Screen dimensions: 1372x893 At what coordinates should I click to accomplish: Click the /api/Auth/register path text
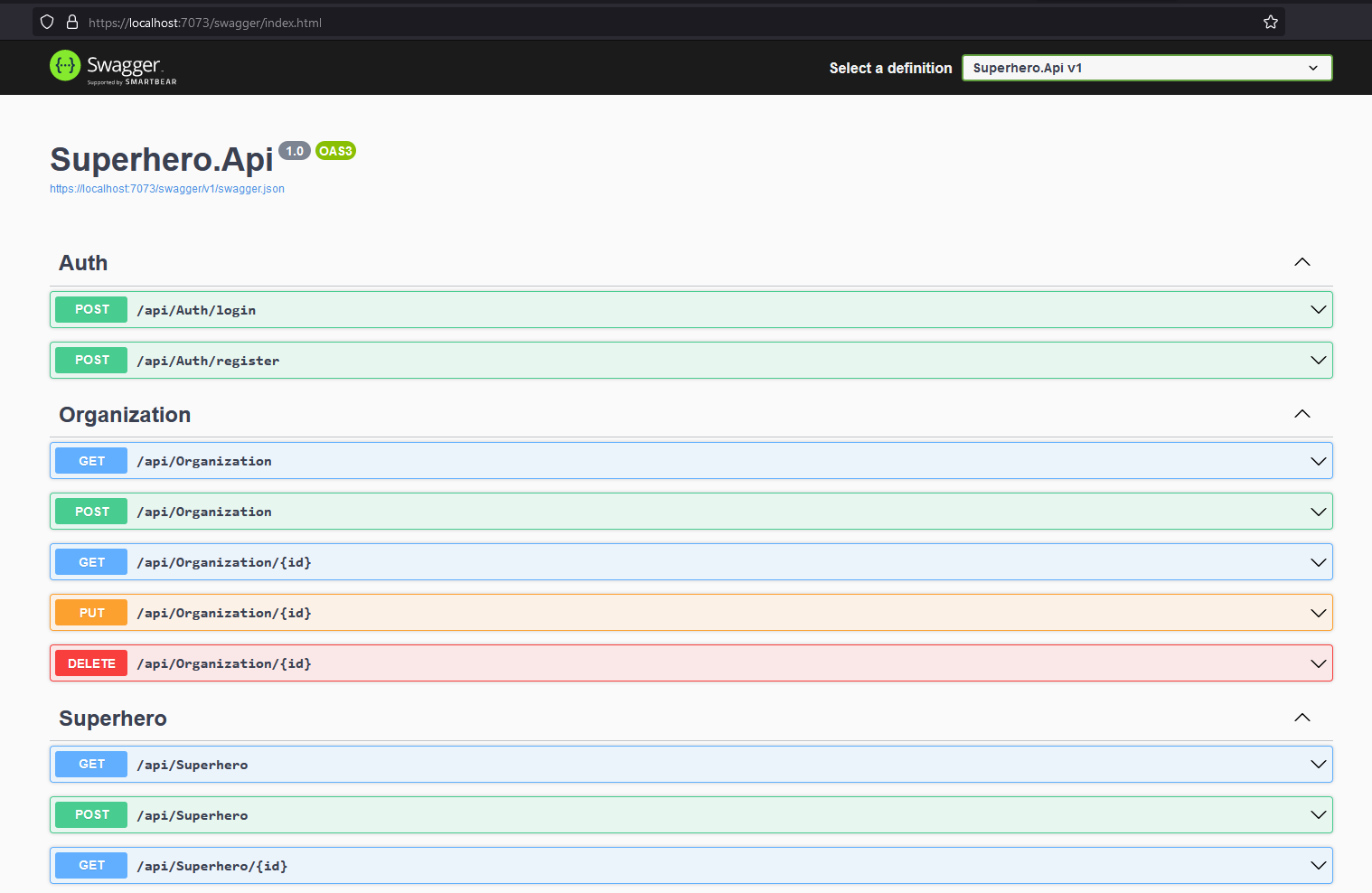pos(208,361)
